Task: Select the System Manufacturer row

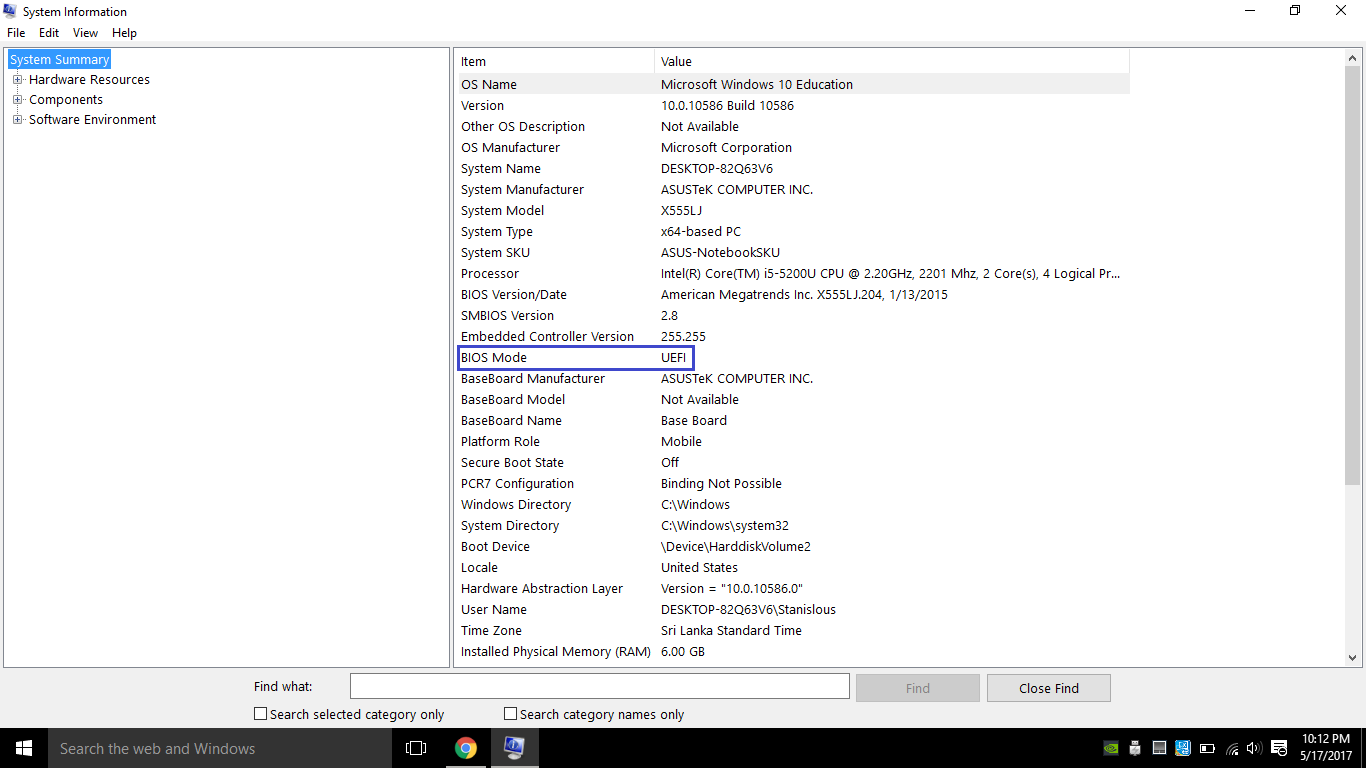Action: [x=793, y=190]
